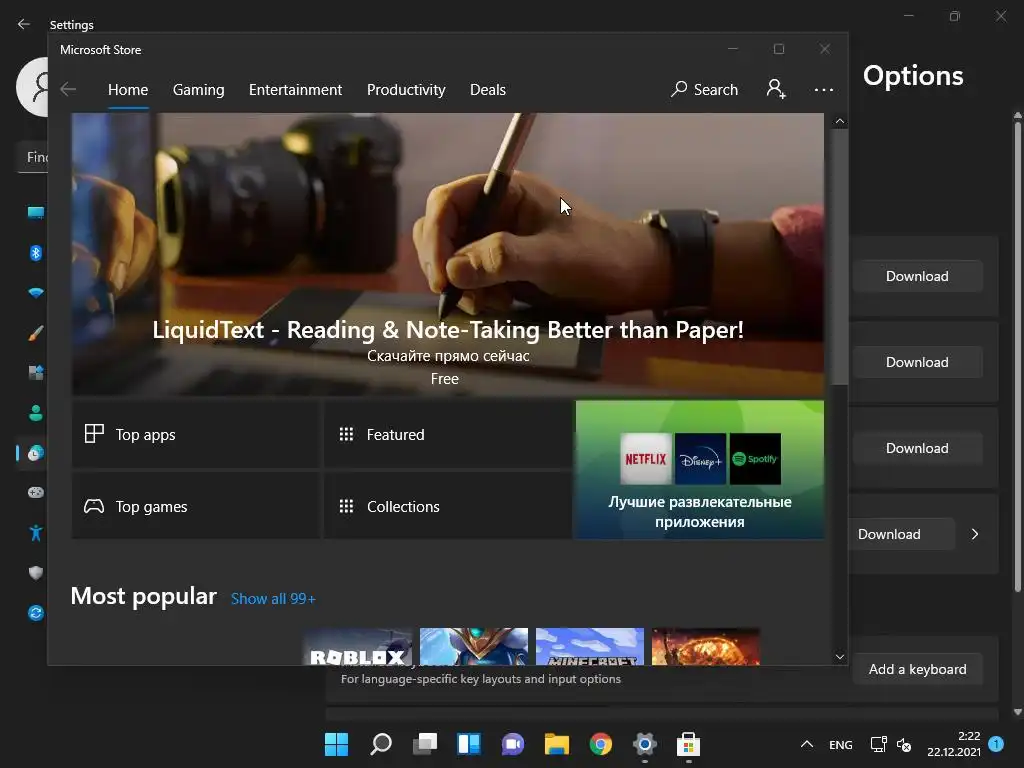1024x768 pixels.
Task: Open Top apps tile
Action: click(x=196, y=434)
